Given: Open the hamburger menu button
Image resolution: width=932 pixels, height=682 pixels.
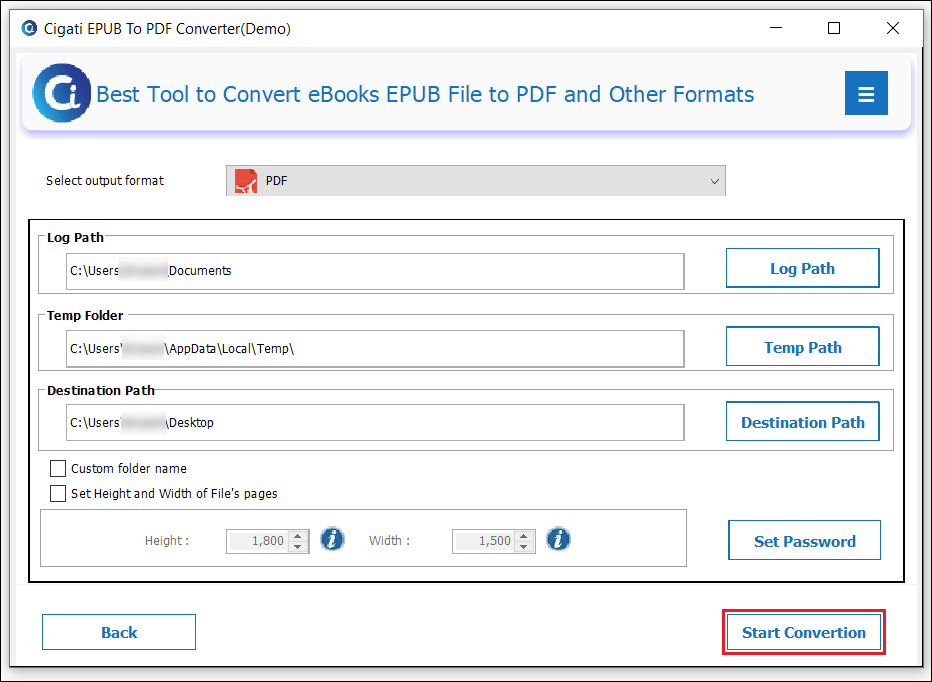Looking at the screenshot, I should pyautogui.click(x=866, y=93).
